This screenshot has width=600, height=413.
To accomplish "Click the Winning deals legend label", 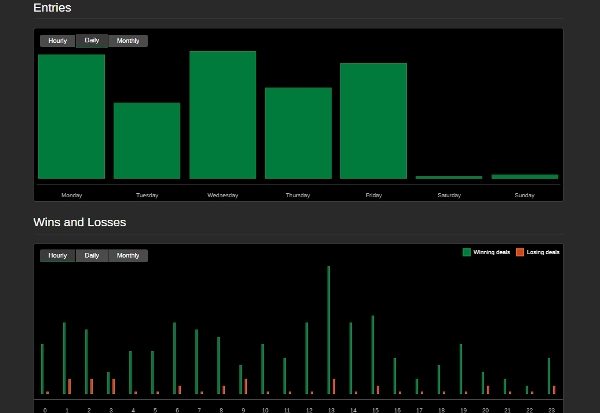I will pyautogui.click(x=492, y=252).
